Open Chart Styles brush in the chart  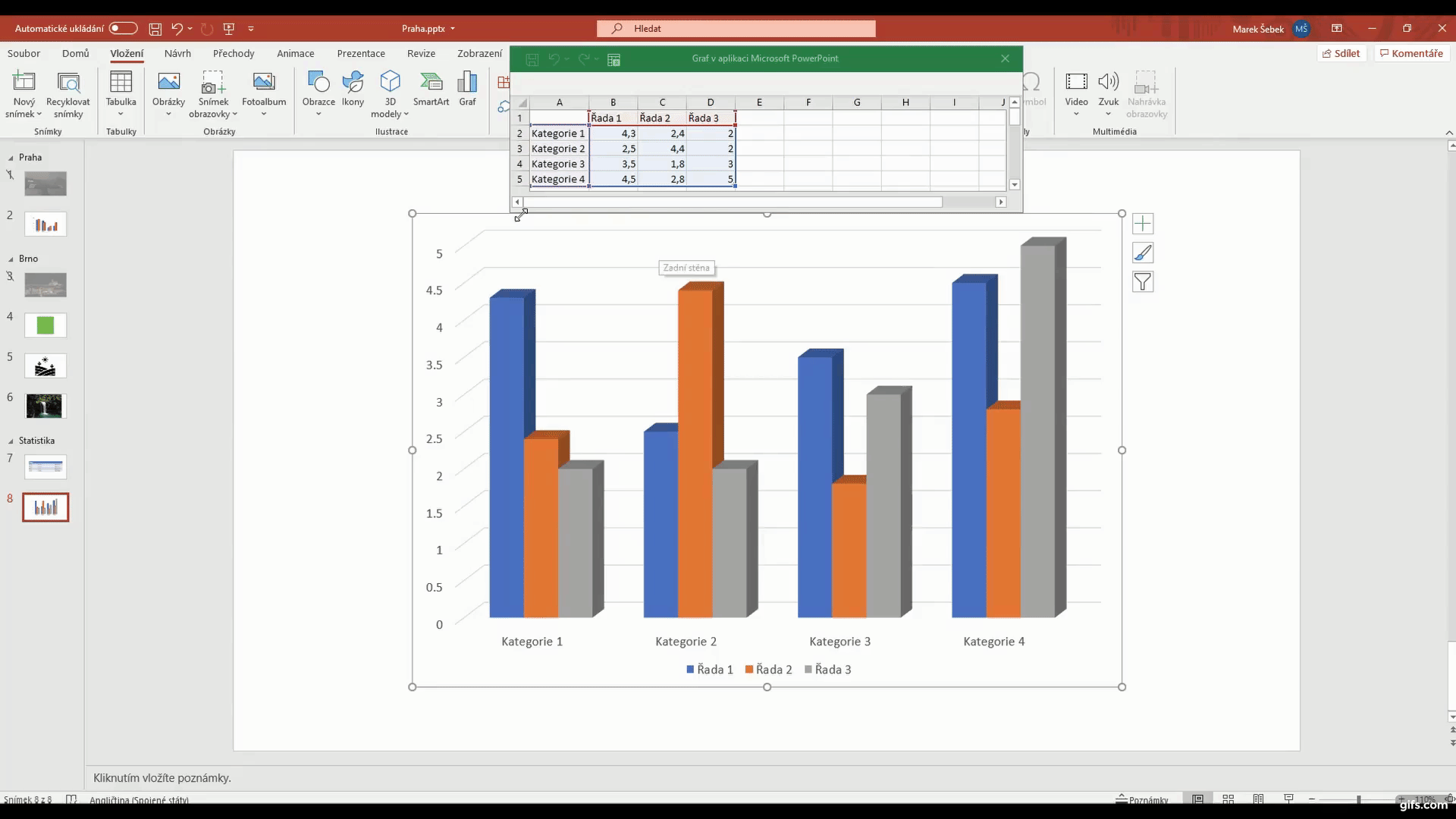1144,253
